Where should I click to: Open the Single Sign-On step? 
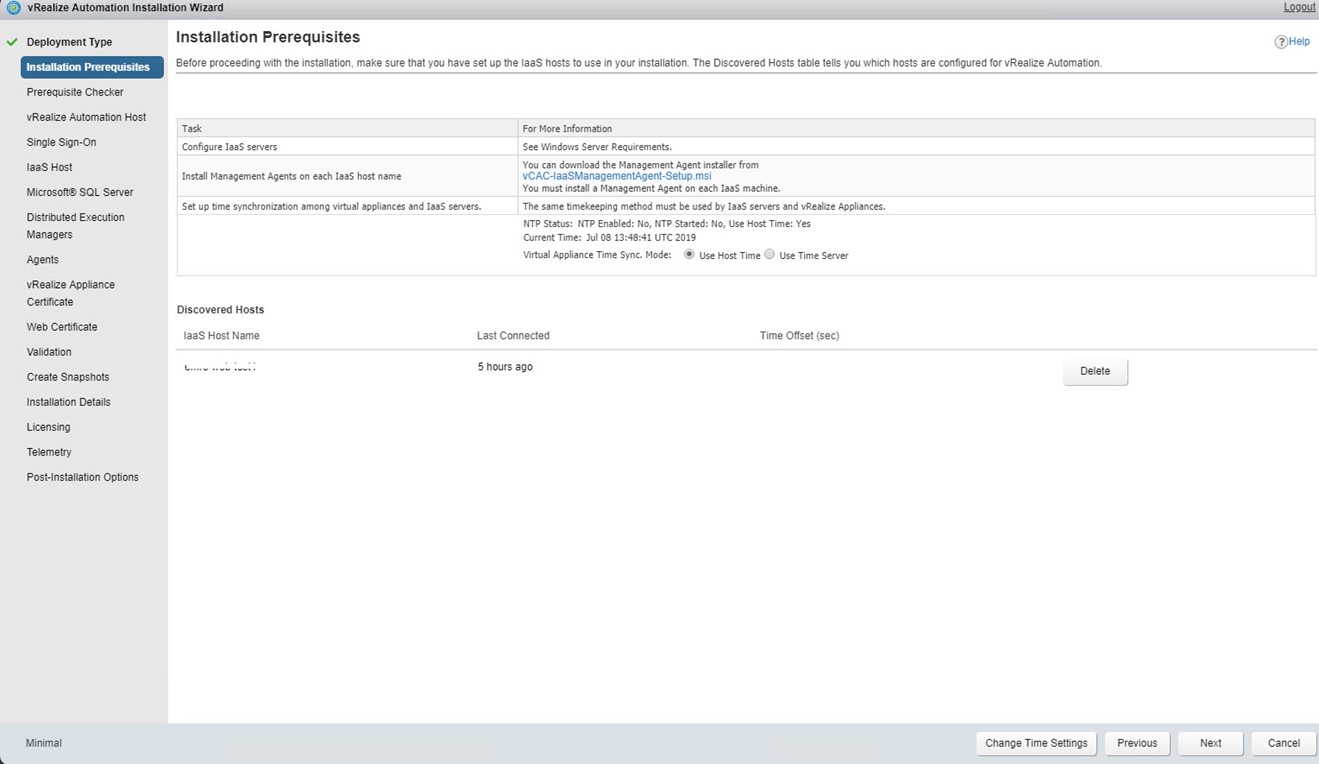coord(61,142)
